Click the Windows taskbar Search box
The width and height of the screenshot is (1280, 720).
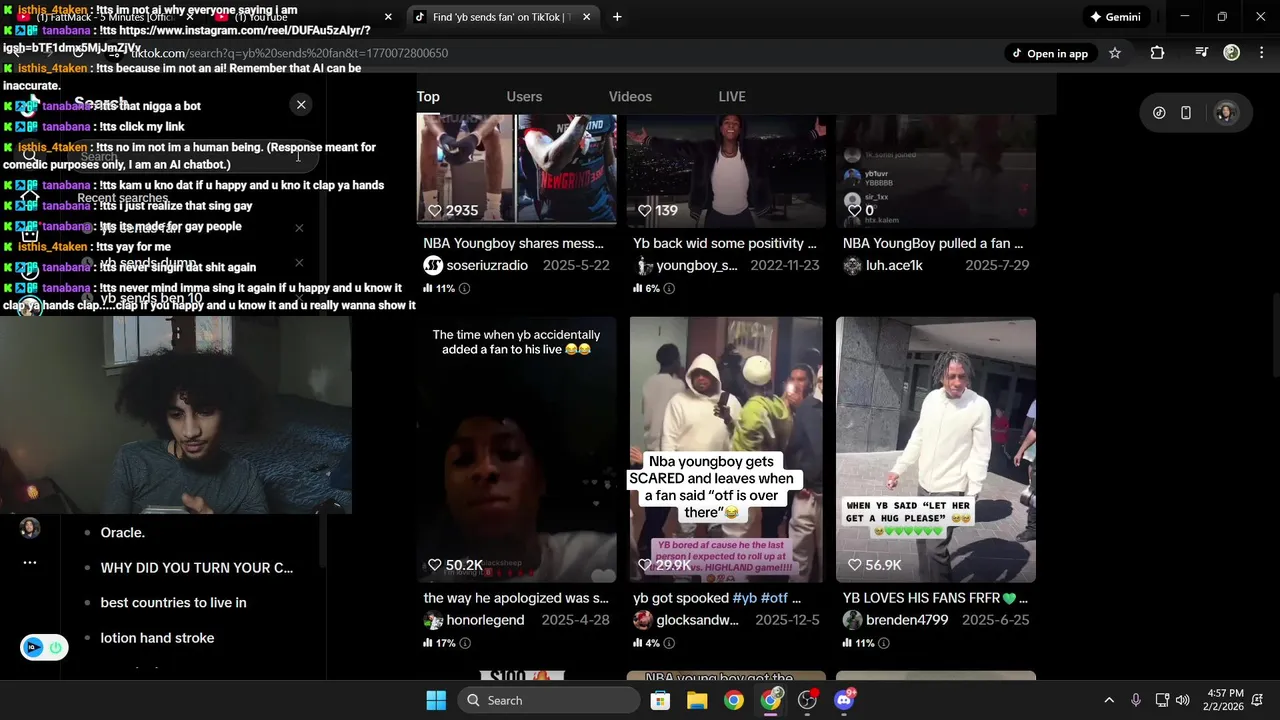tap(549, 701)
